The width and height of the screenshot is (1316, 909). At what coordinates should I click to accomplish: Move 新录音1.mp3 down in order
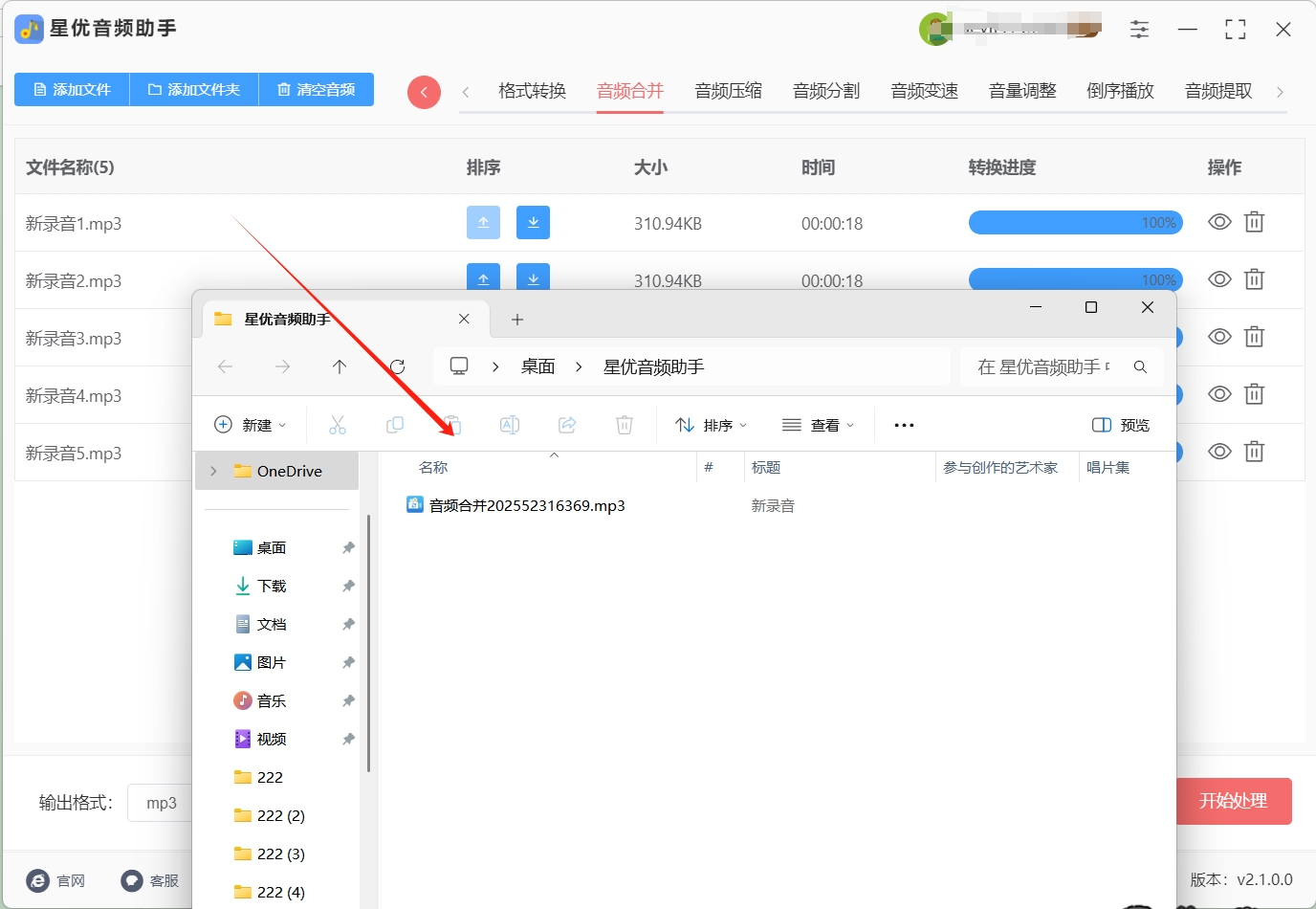533,222
